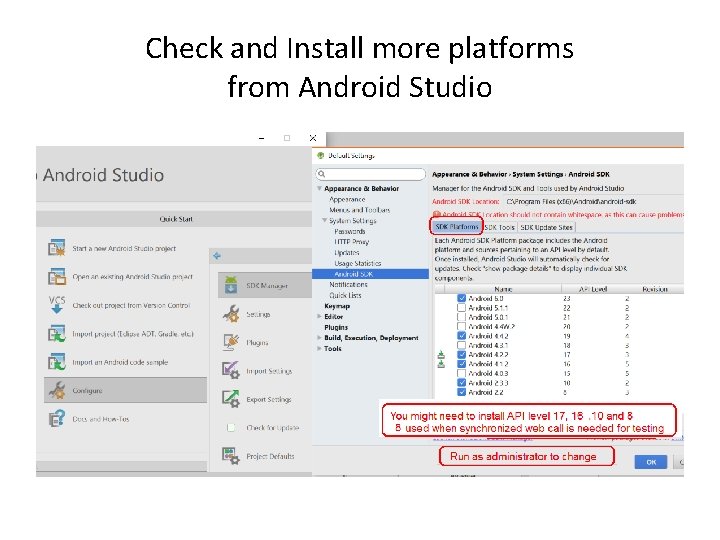Click the download icon beside Android 4.2.2
720x540 pixels.
pyautogui.click(x=441, y=354)
